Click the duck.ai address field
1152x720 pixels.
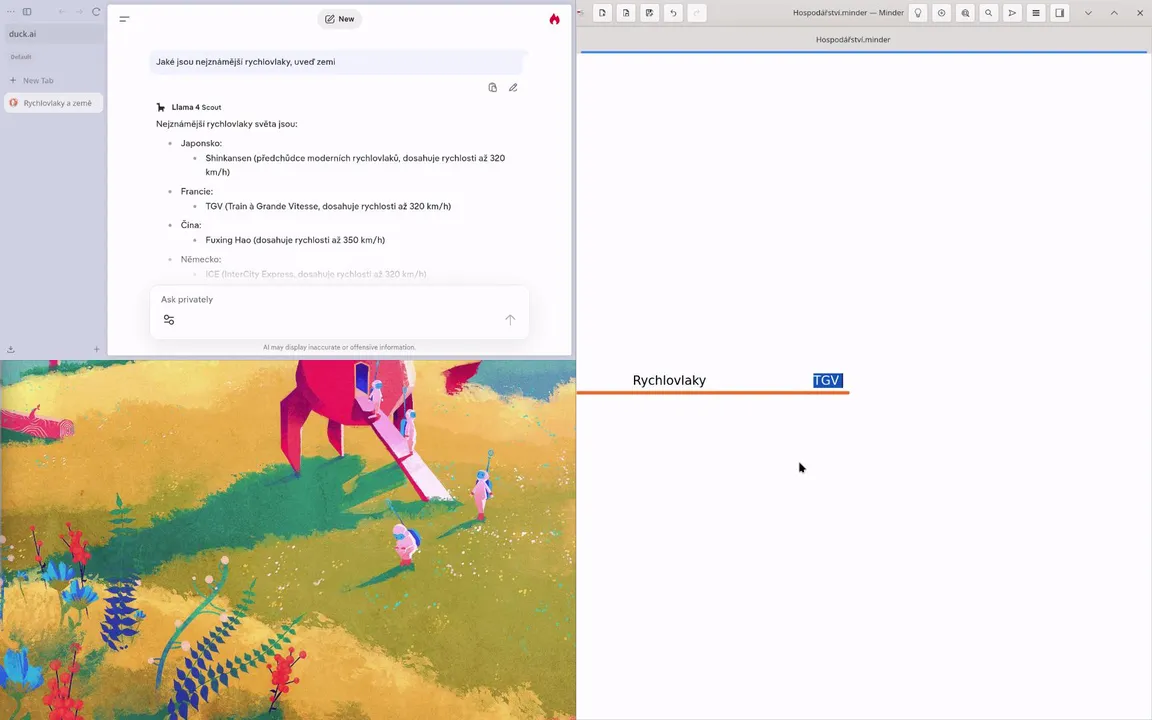coord(53,34)
